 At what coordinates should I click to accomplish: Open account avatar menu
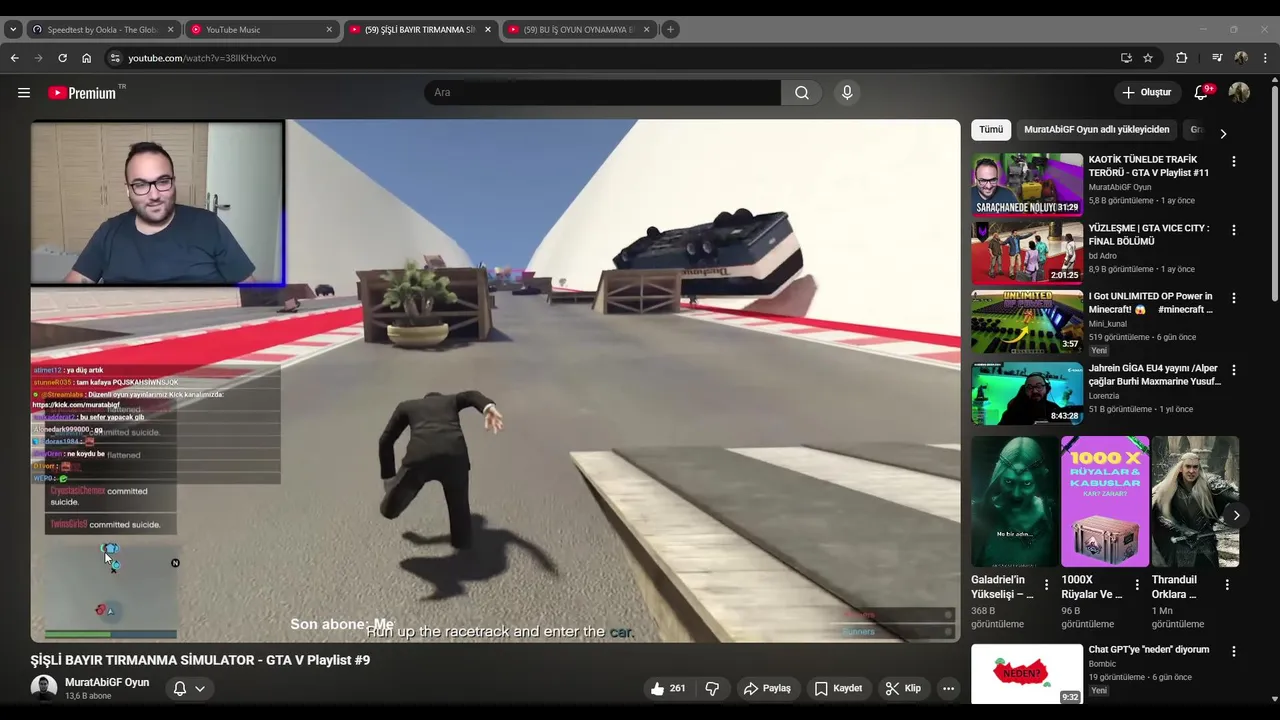[x=1239, y=93]
